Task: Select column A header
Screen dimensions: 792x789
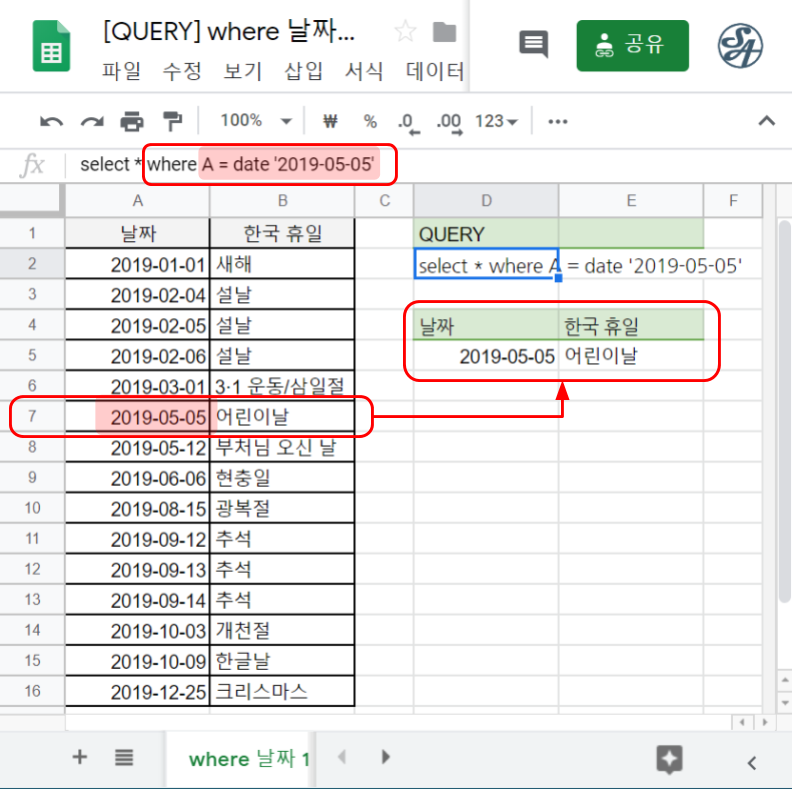Action: click(x=137, y=201)
